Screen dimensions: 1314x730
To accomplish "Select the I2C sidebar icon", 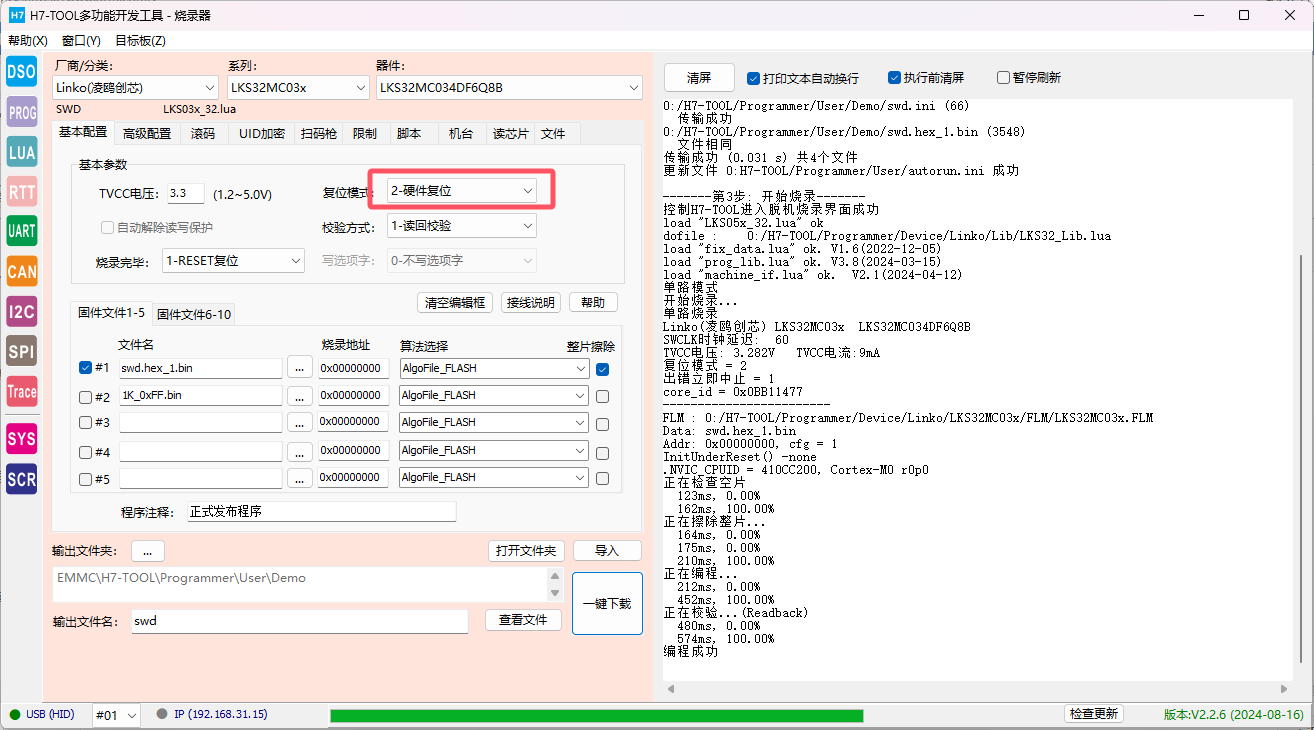I will coord(22,311).
